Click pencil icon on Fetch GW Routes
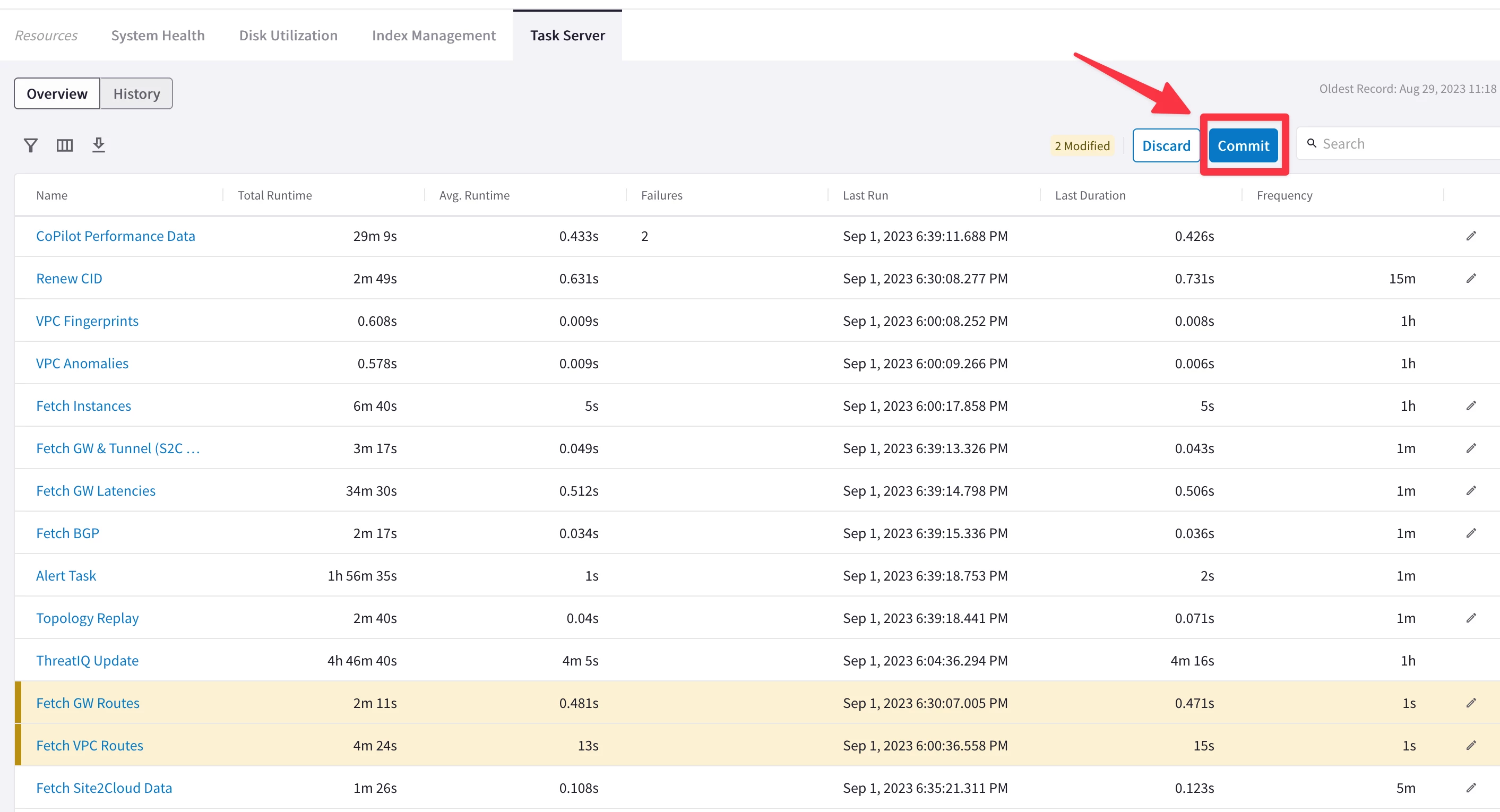1500x812 pixels. tap(1471, 703)
